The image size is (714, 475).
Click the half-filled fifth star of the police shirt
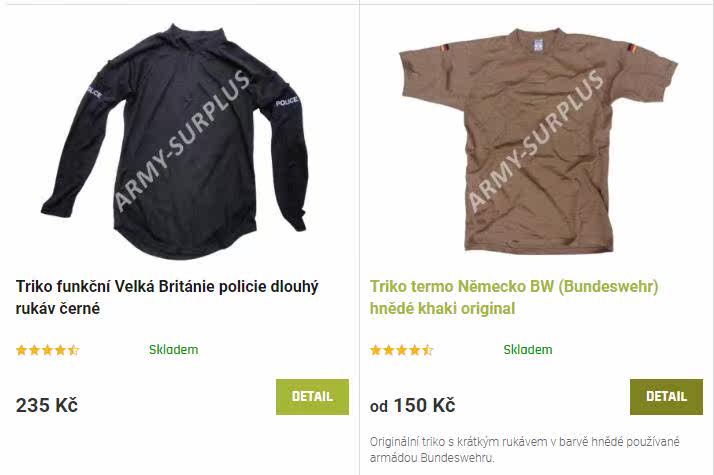(x=73, y=350)
